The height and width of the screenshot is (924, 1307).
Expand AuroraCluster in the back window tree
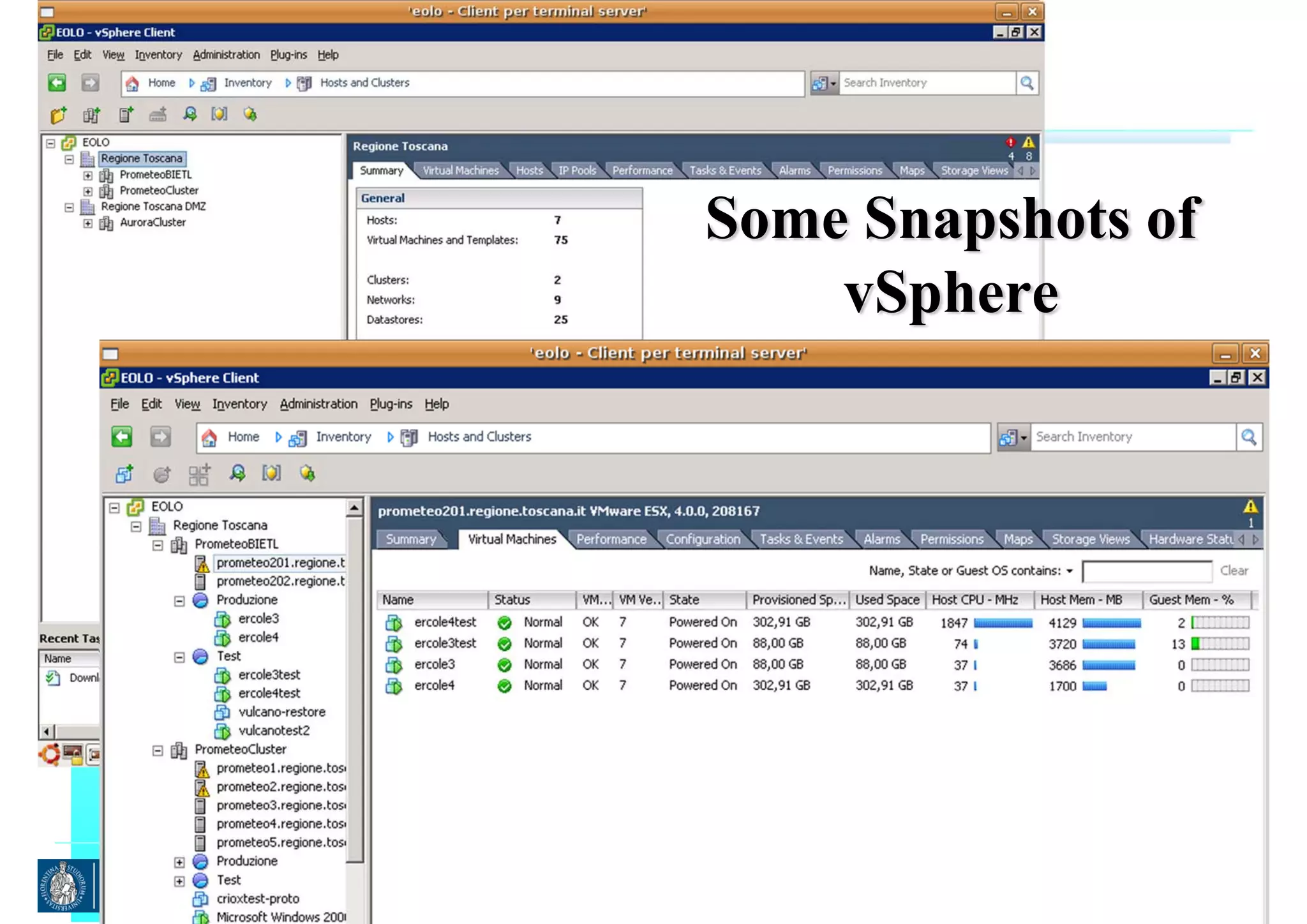[x=87, y=223]
